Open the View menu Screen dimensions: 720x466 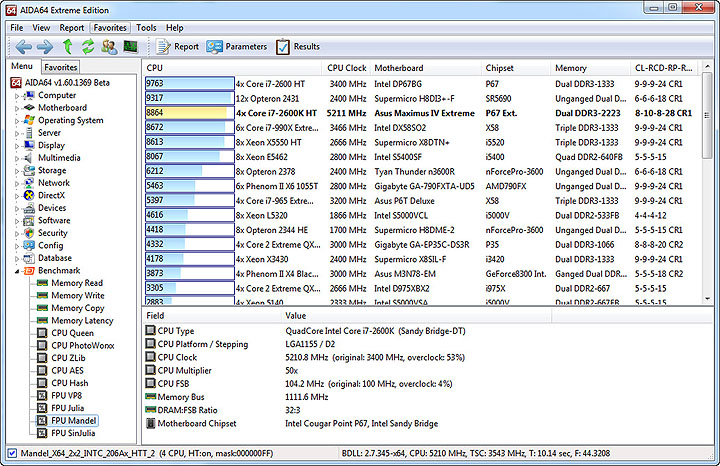coord(41,28)
